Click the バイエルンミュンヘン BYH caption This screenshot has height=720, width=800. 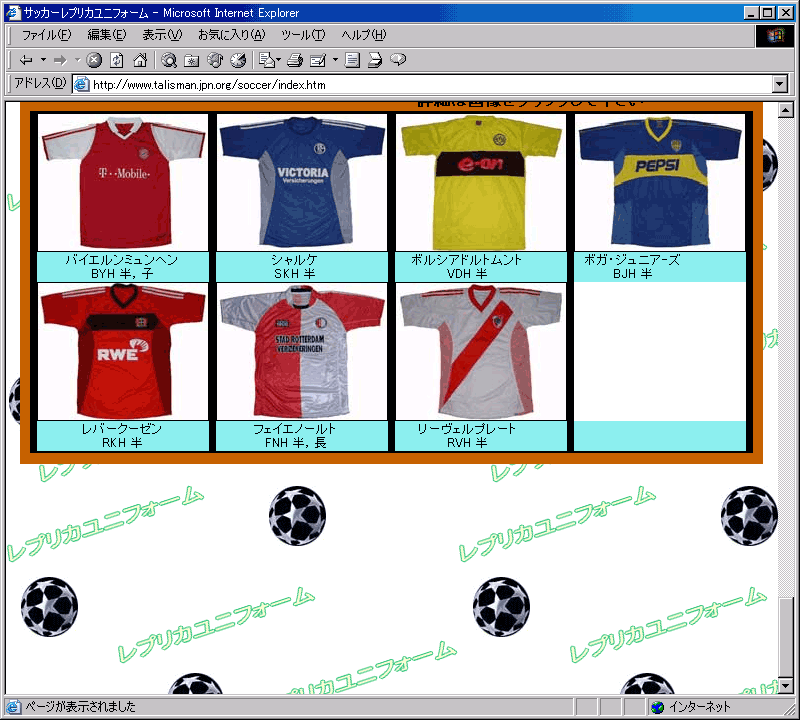pos(122,266)
